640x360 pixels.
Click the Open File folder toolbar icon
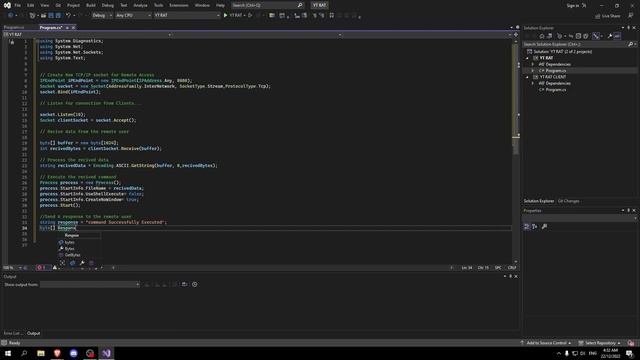pos(43,15)
